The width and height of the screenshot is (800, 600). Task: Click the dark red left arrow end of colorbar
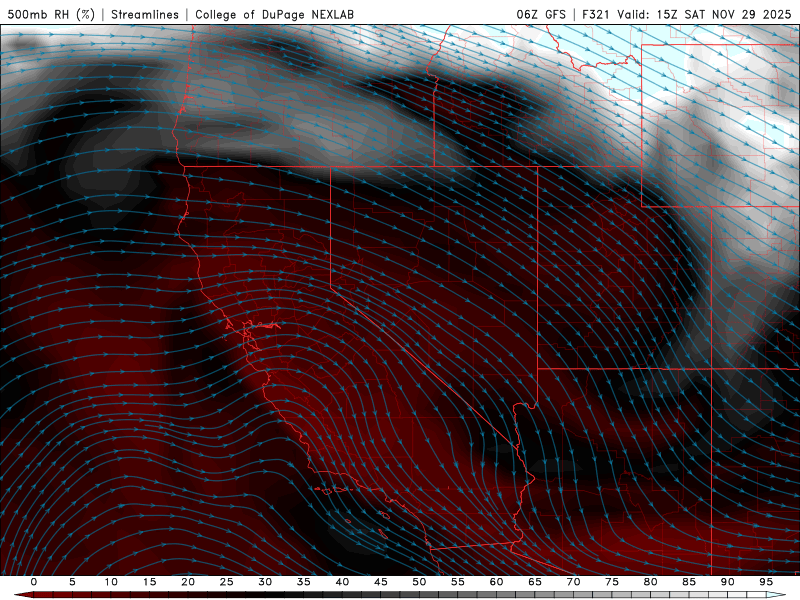point(23,595)
